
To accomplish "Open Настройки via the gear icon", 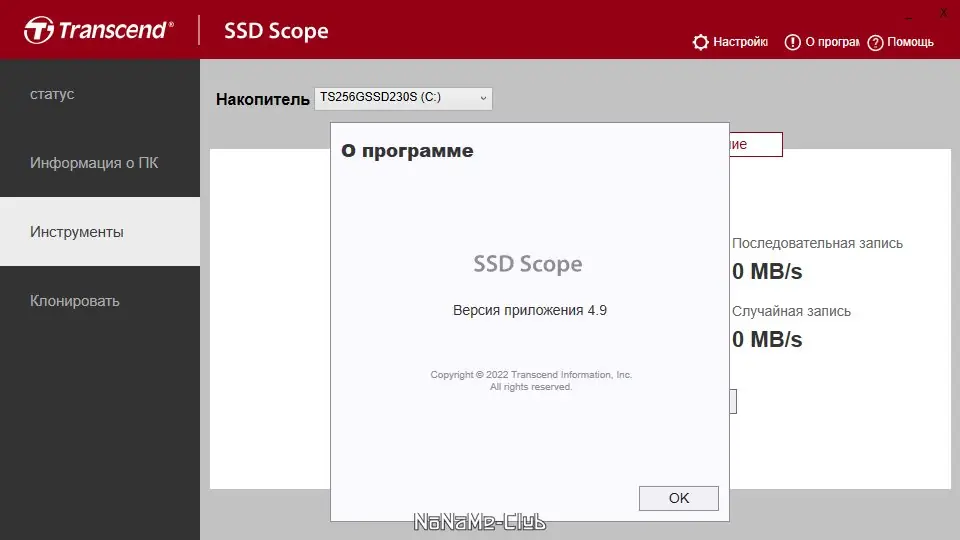I will 700,42.
